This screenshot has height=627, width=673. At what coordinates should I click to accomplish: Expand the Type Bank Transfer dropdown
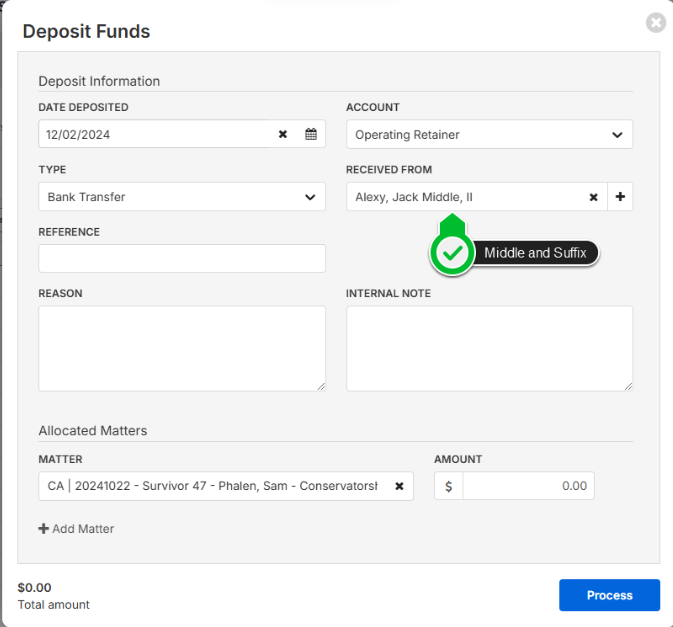[182, 197]
